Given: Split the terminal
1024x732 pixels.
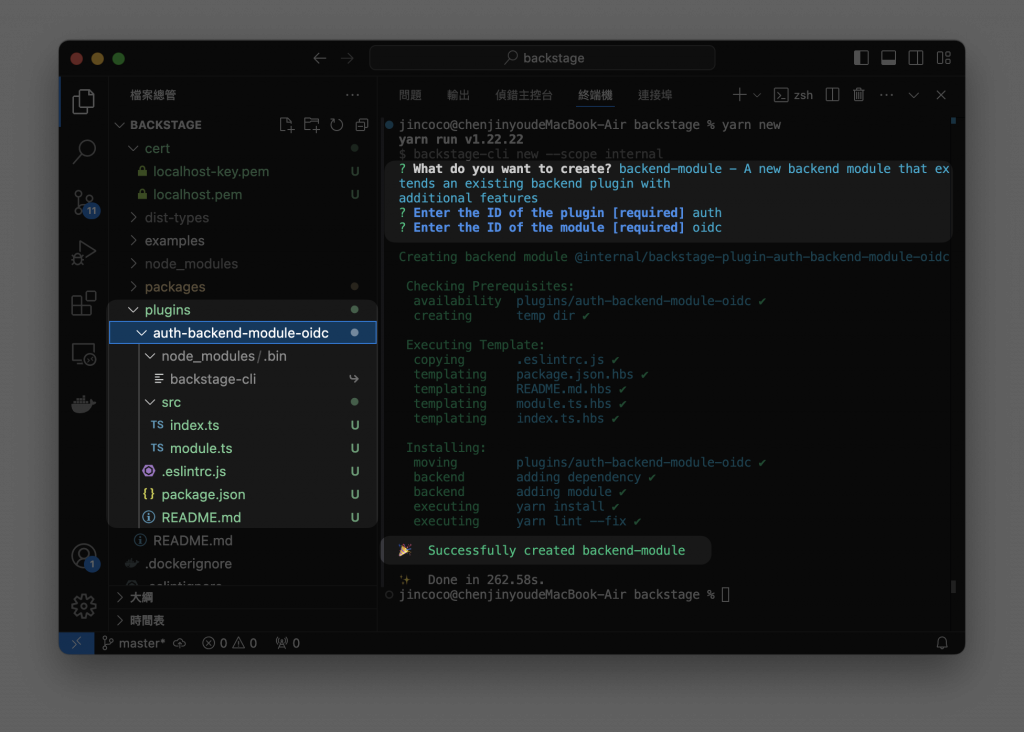Looking at the screenshot, I should click(x=832, y=95).
